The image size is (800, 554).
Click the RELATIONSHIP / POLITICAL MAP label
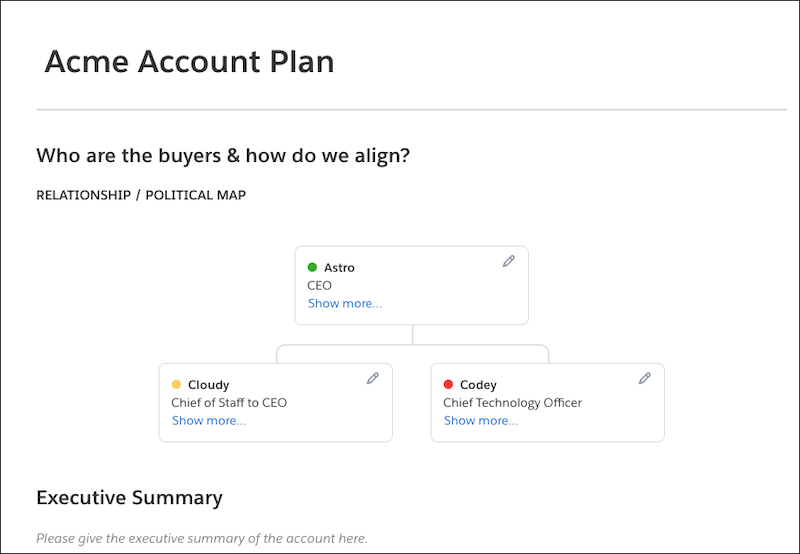141,195
